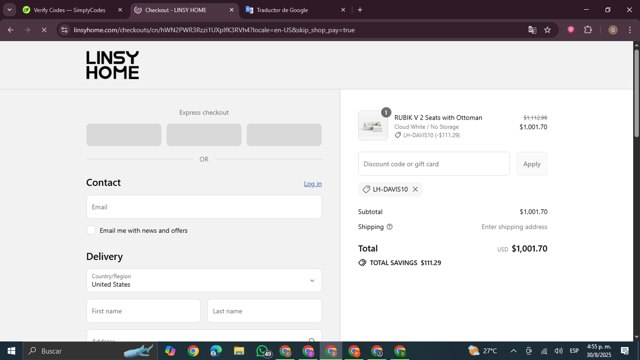Click the forward navigation arrow
This screenshot has width=640, height=360.
pos(27,30)
